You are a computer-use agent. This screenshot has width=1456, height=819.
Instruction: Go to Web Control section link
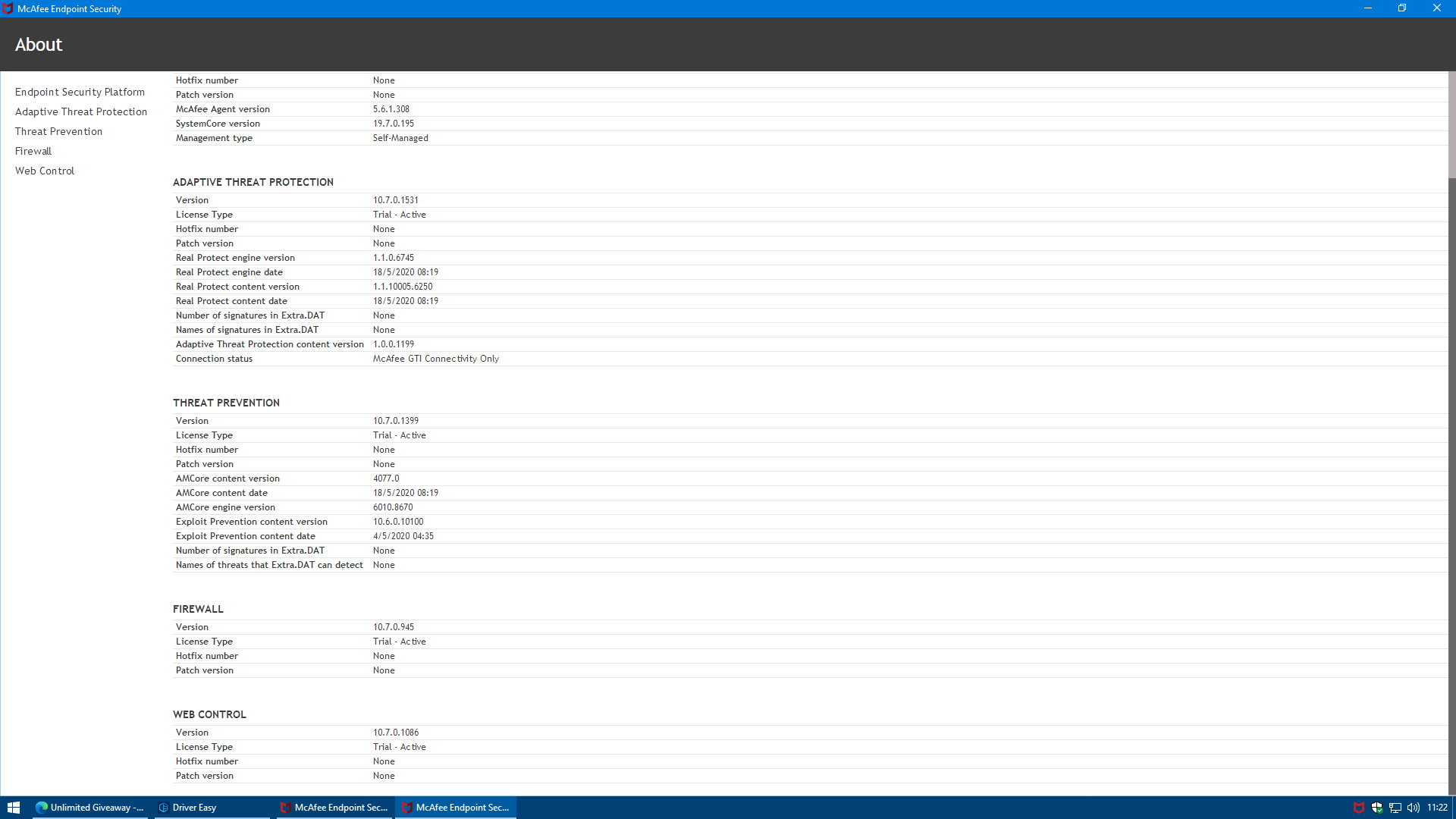click(45, 171)
